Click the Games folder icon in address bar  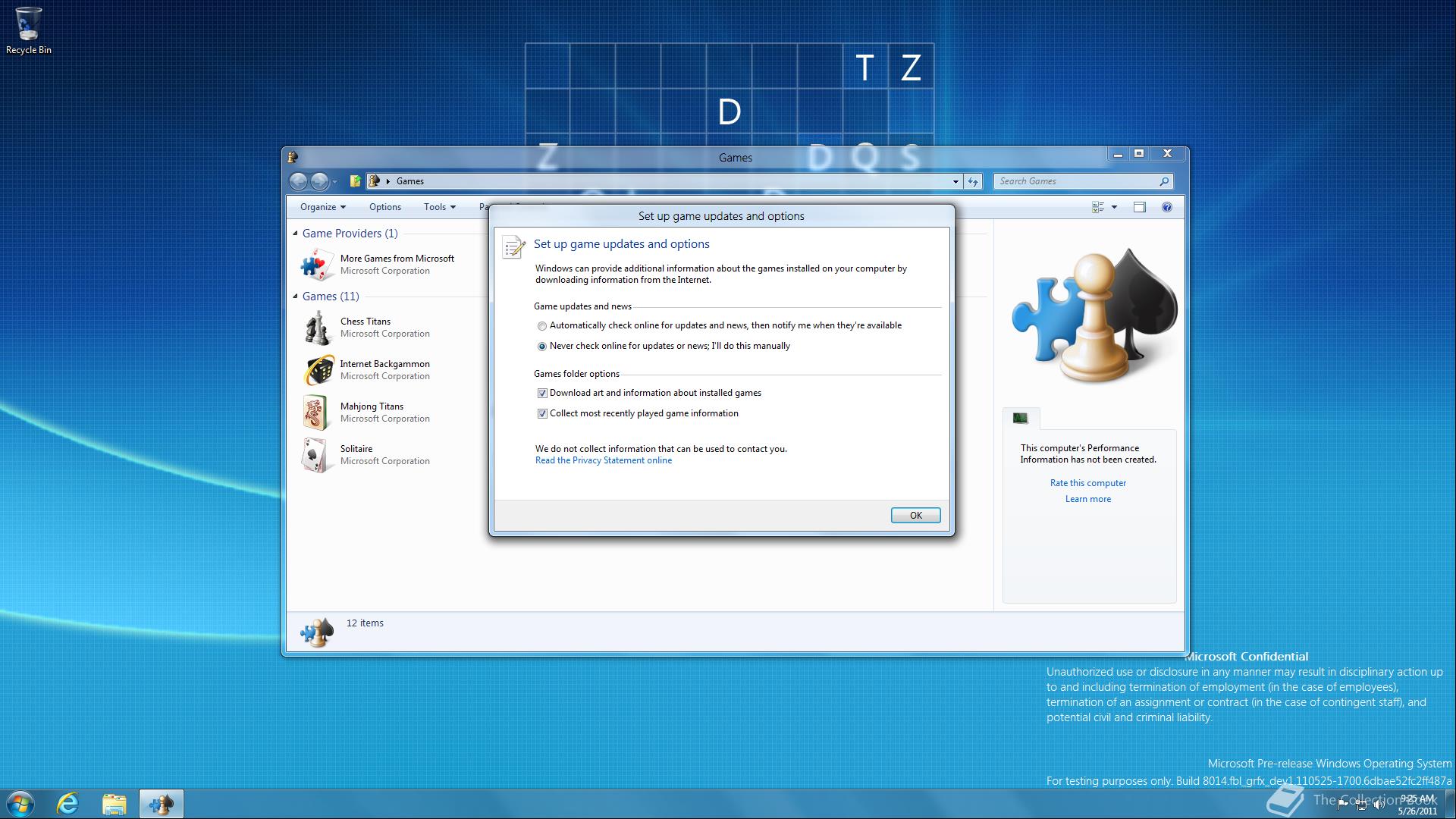[372, 181]
